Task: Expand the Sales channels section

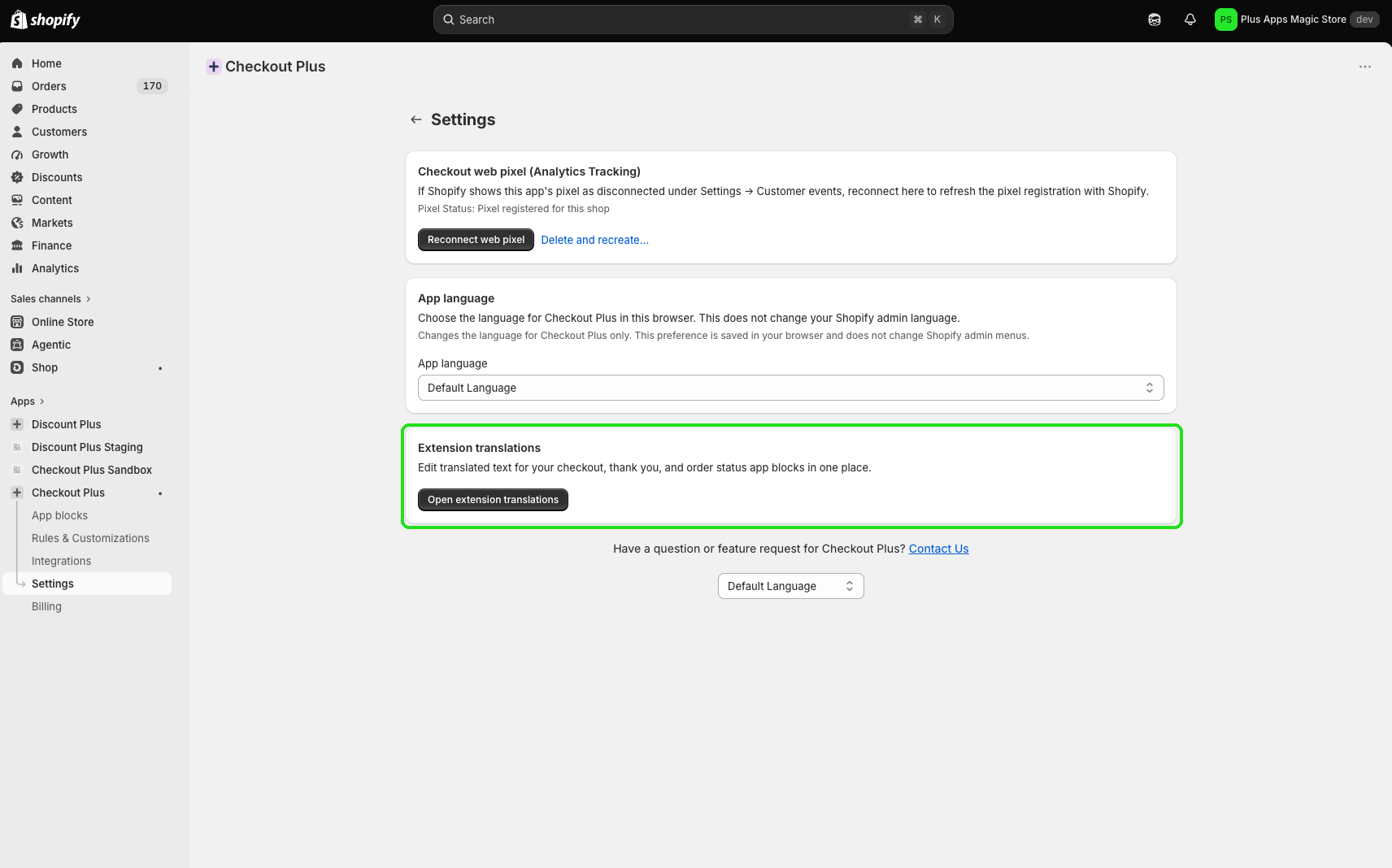Action: point(50,299)
